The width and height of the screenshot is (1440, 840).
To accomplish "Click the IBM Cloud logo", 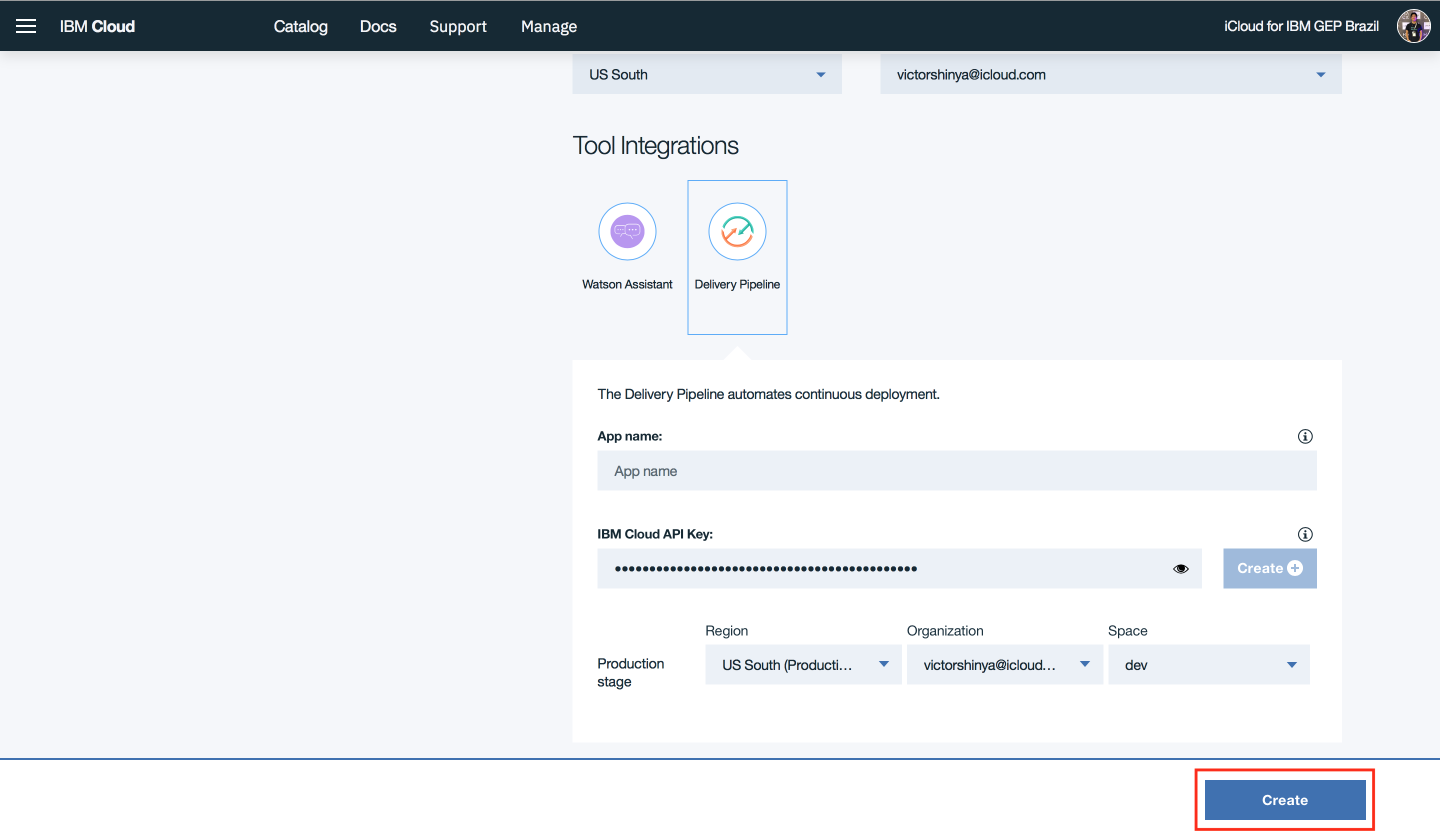I will click(97, 26).
